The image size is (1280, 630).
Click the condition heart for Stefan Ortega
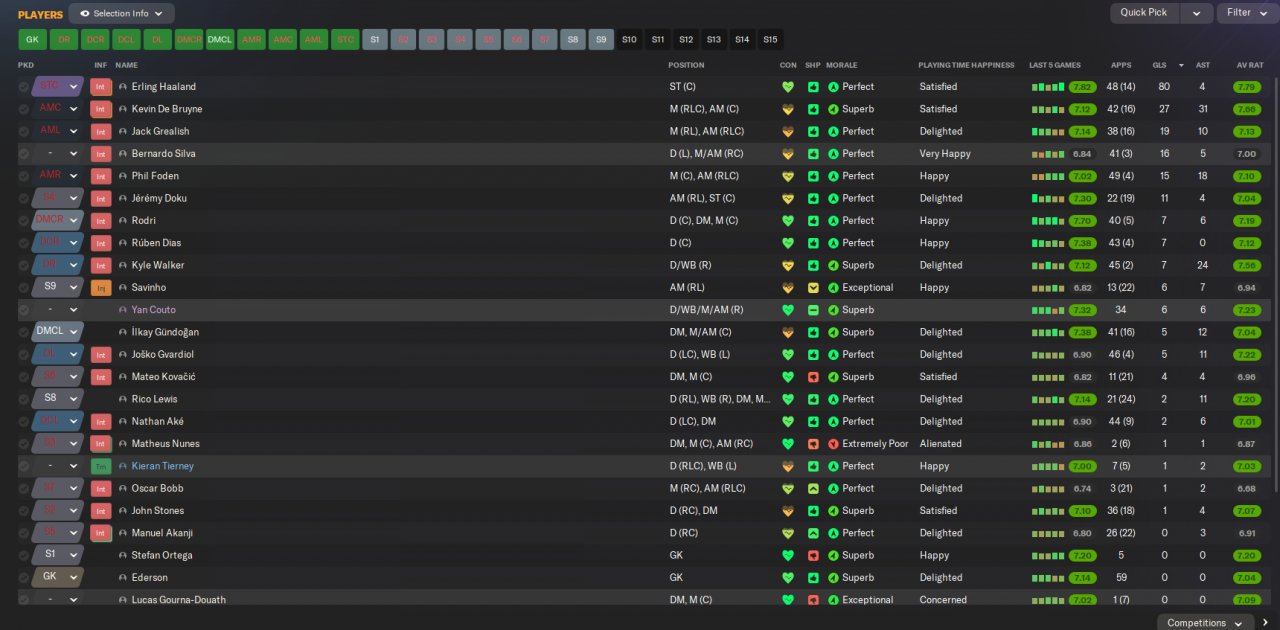[x=788, y=555]
